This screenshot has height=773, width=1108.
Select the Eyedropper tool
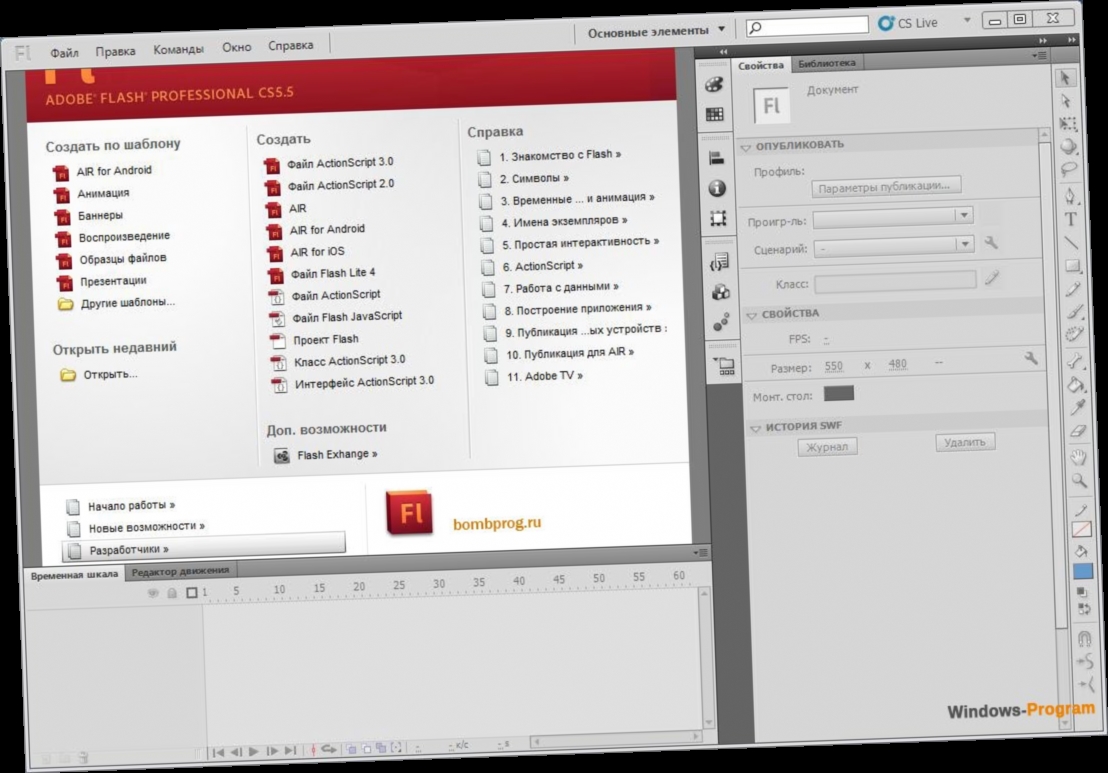[x=1078, y=407]
